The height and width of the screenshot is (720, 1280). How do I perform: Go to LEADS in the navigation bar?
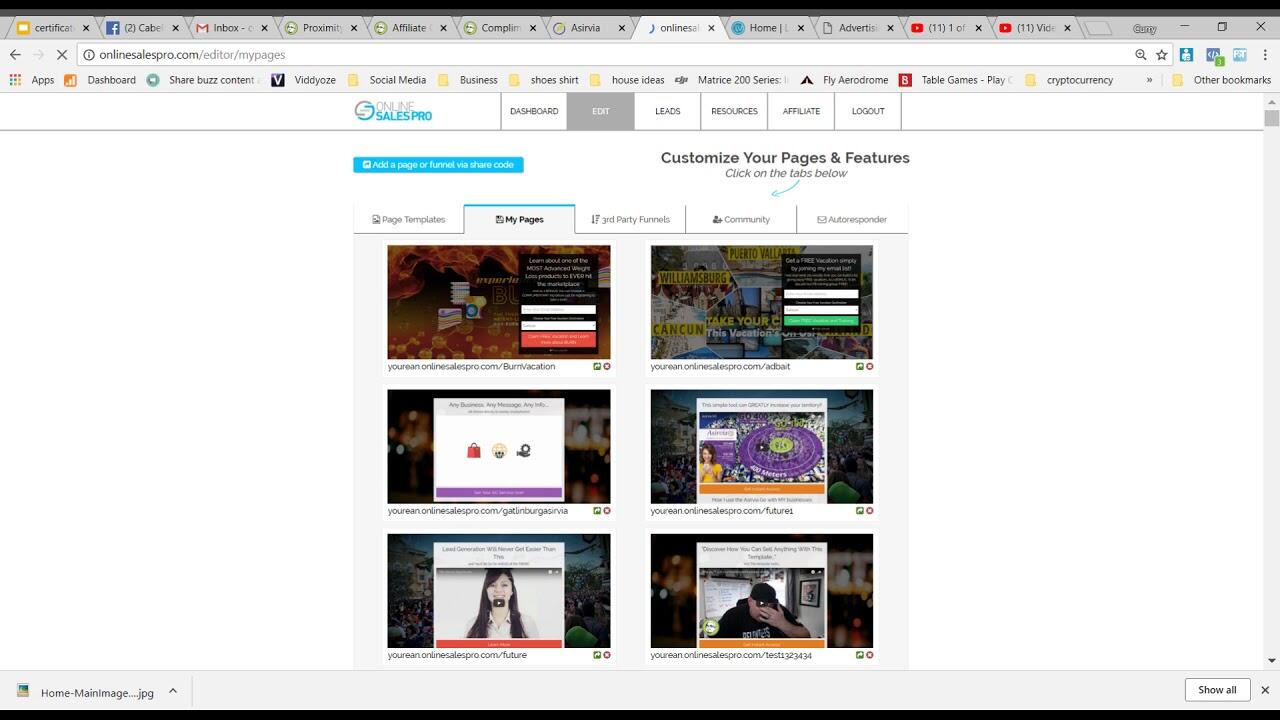[667, 111]
